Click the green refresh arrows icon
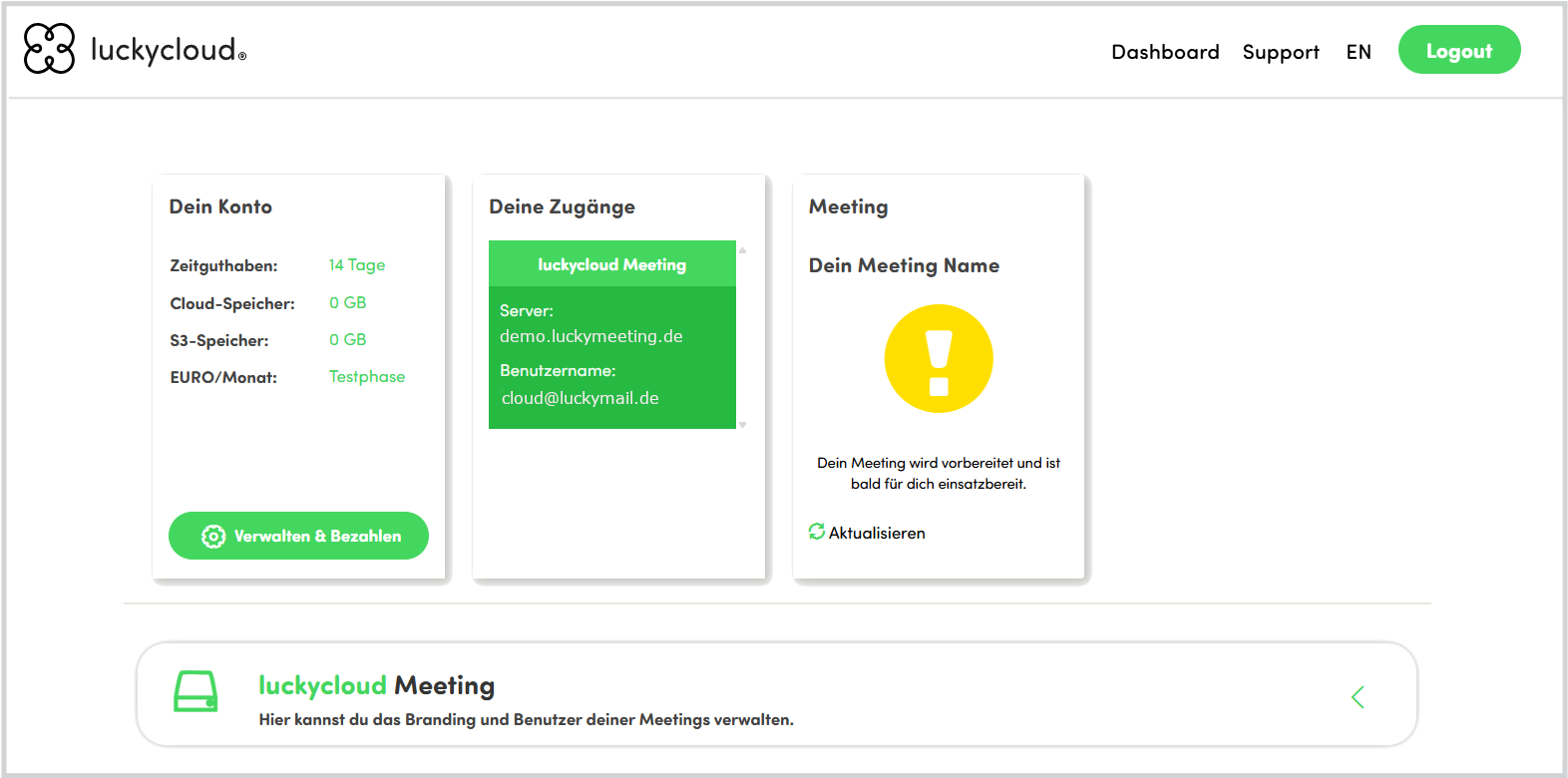Screen dimensions: 1568x778 coord(817,532)
